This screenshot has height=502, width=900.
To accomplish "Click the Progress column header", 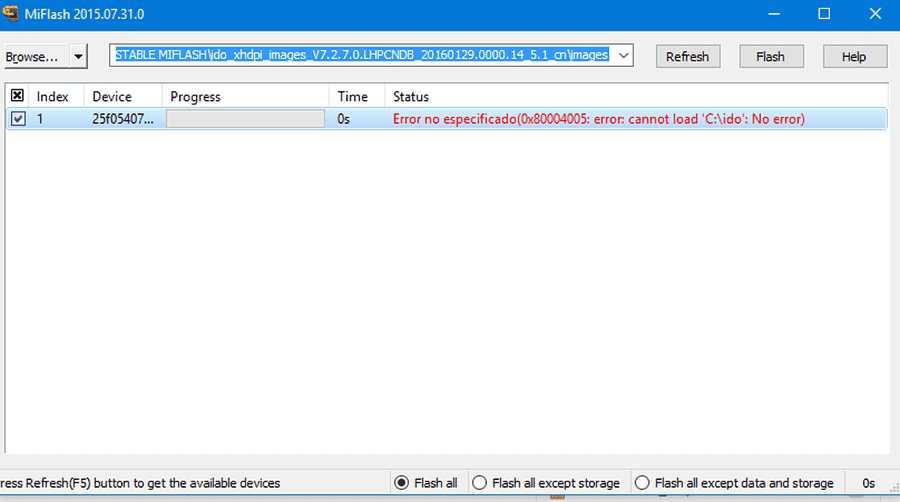I will coord(246,96).
